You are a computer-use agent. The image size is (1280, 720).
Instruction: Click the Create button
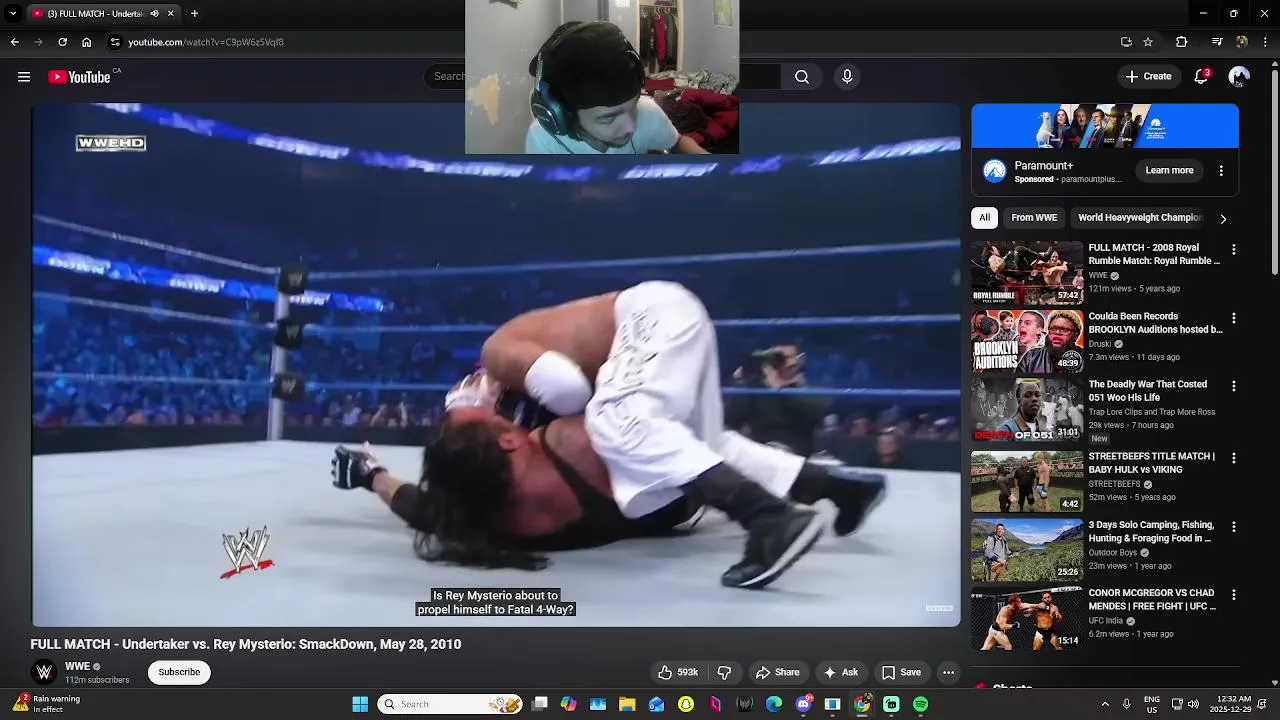[x=1148, y=77]
